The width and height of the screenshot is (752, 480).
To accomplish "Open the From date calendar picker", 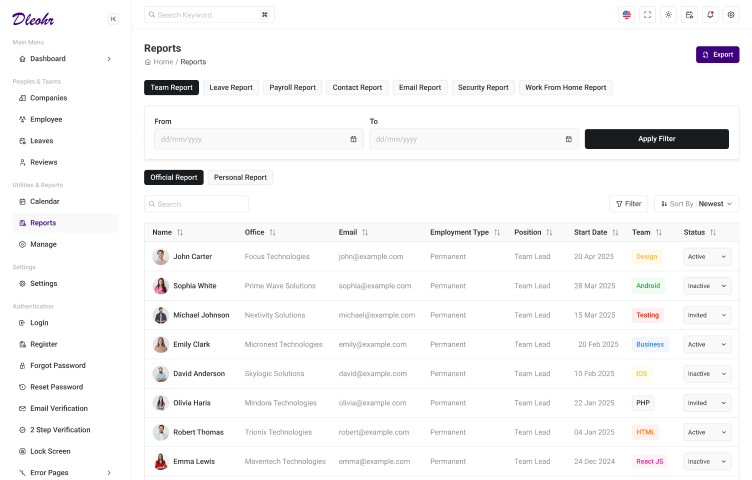I will [x=353, y=139].
